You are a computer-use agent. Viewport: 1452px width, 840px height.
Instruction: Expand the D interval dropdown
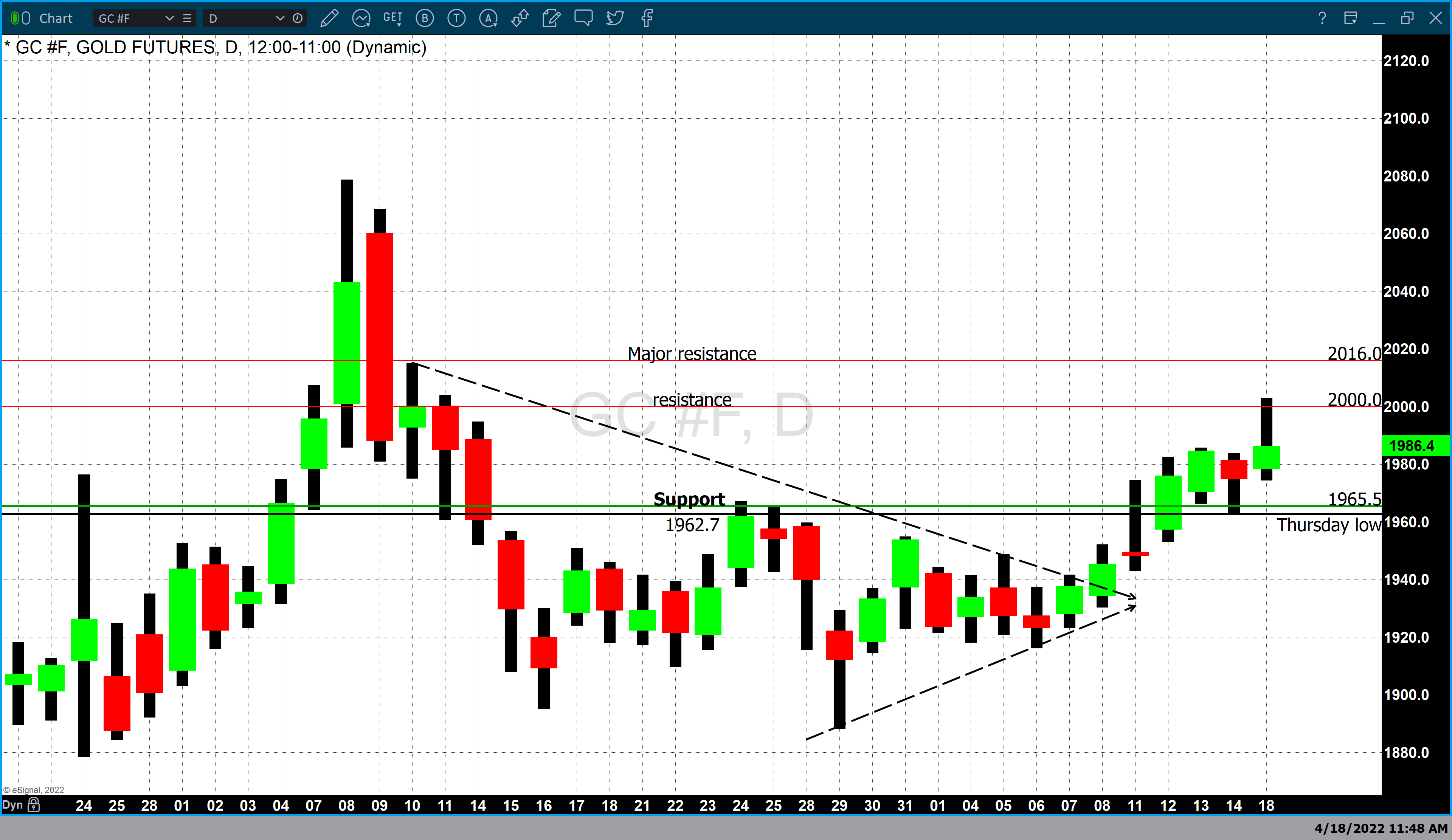280,19
